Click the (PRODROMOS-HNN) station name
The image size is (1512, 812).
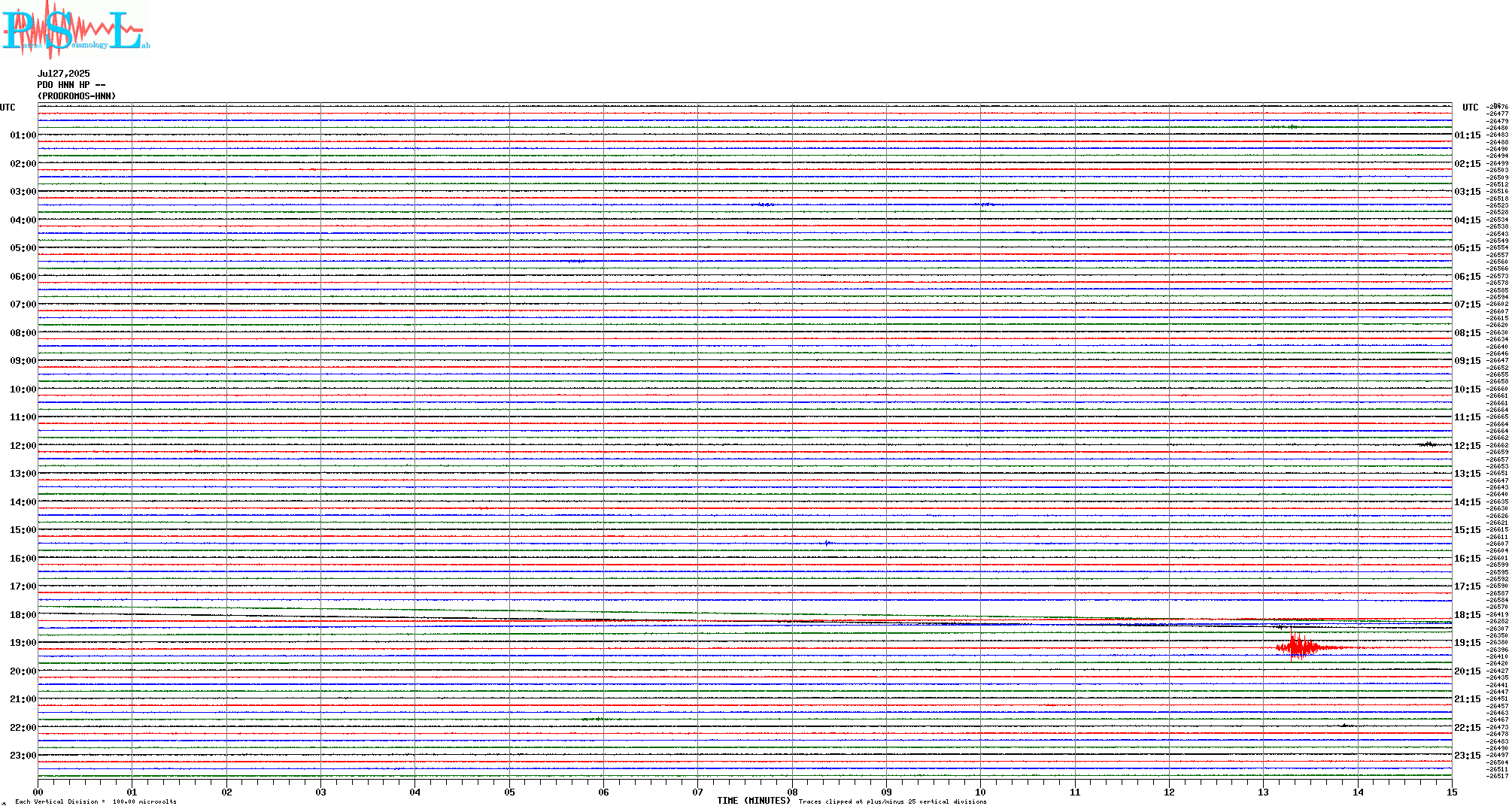(x=77, y=96)
